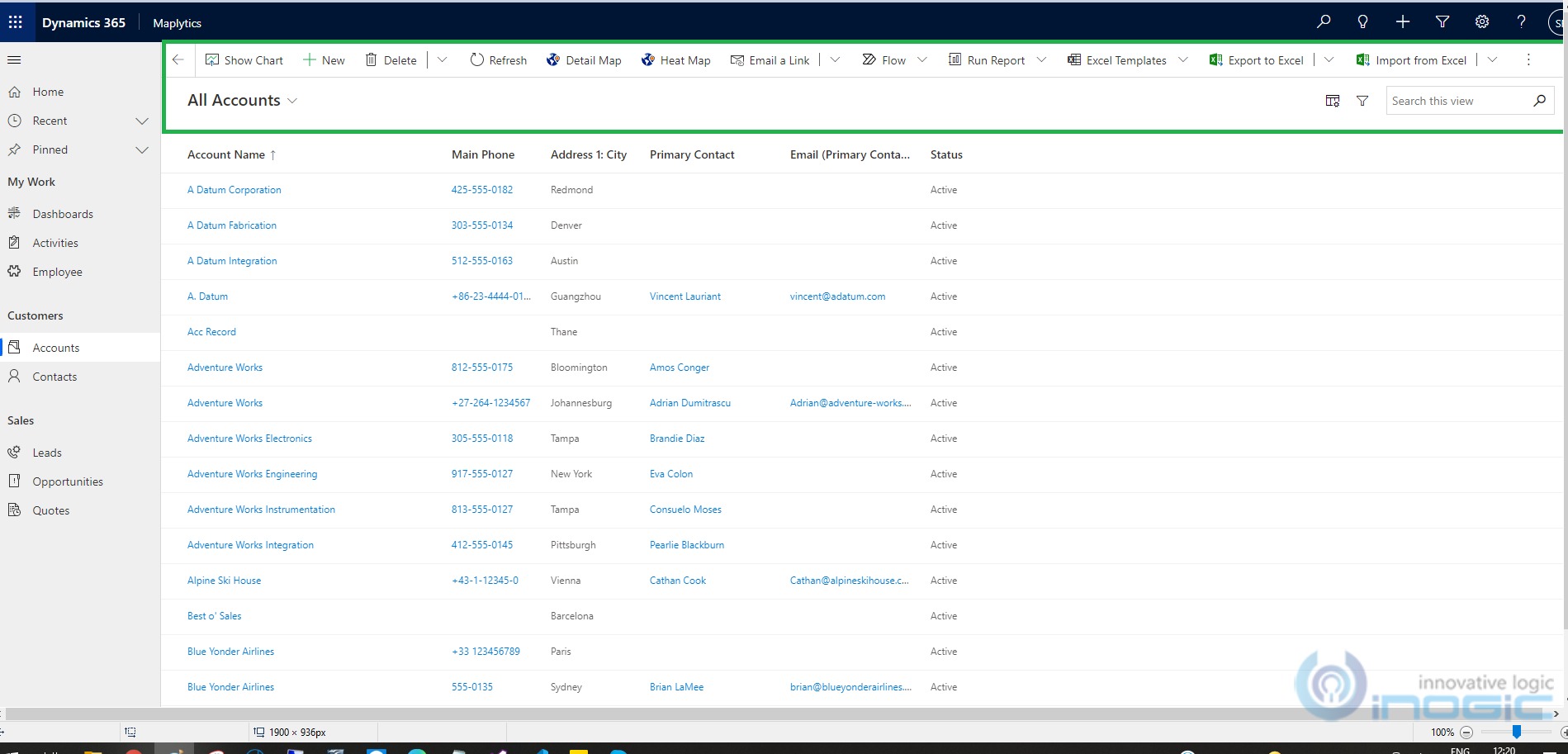Refresh the accounts grid

[x=499, y=60]
